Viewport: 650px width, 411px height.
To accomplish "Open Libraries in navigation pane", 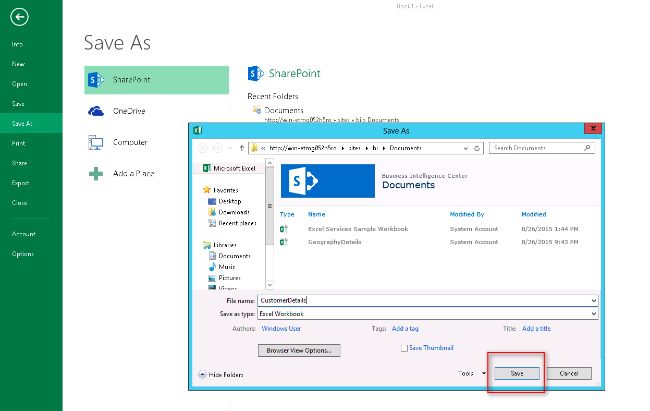I will coord(220,245).
